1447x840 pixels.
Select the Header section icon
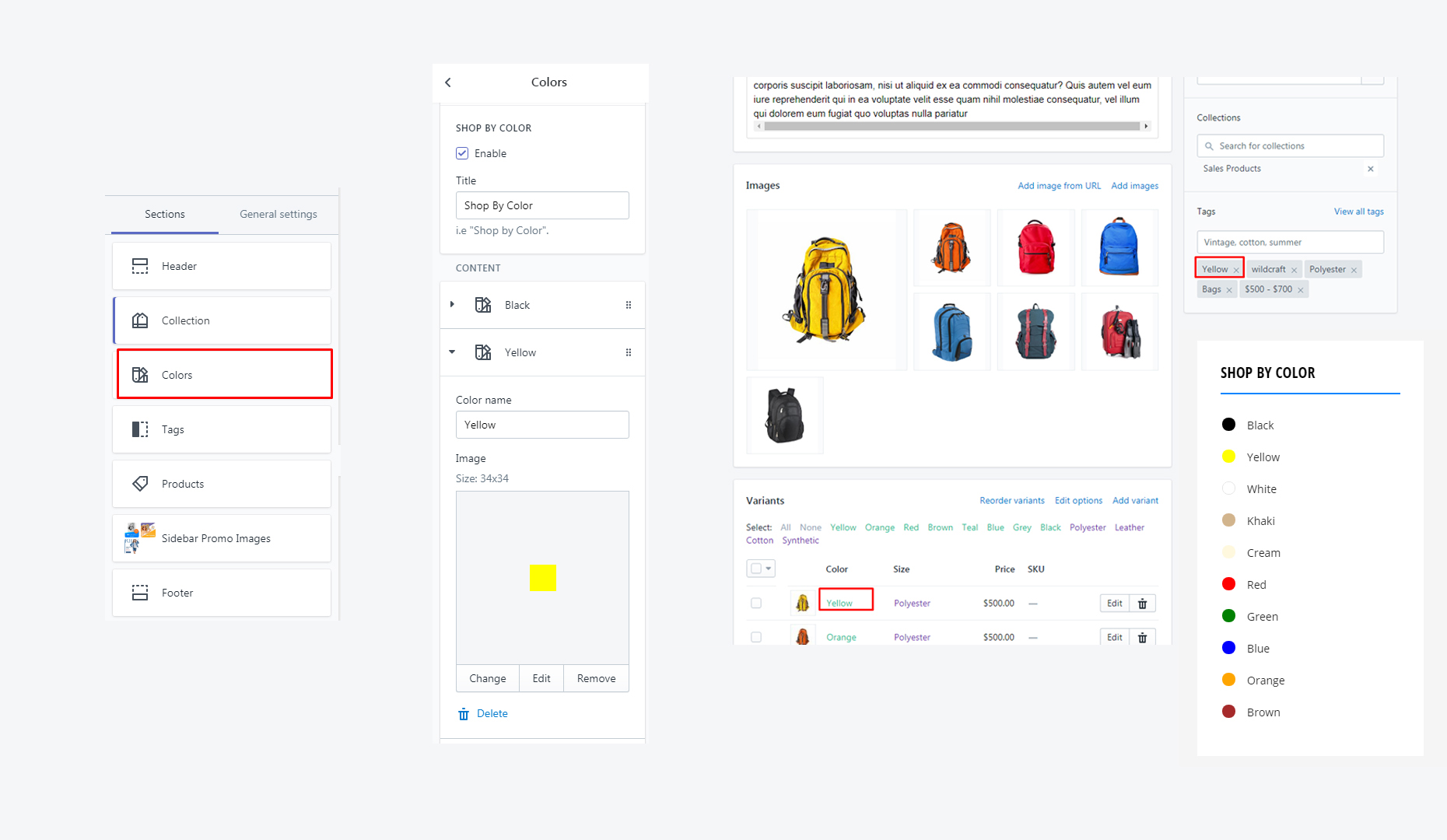coord(140,265)
